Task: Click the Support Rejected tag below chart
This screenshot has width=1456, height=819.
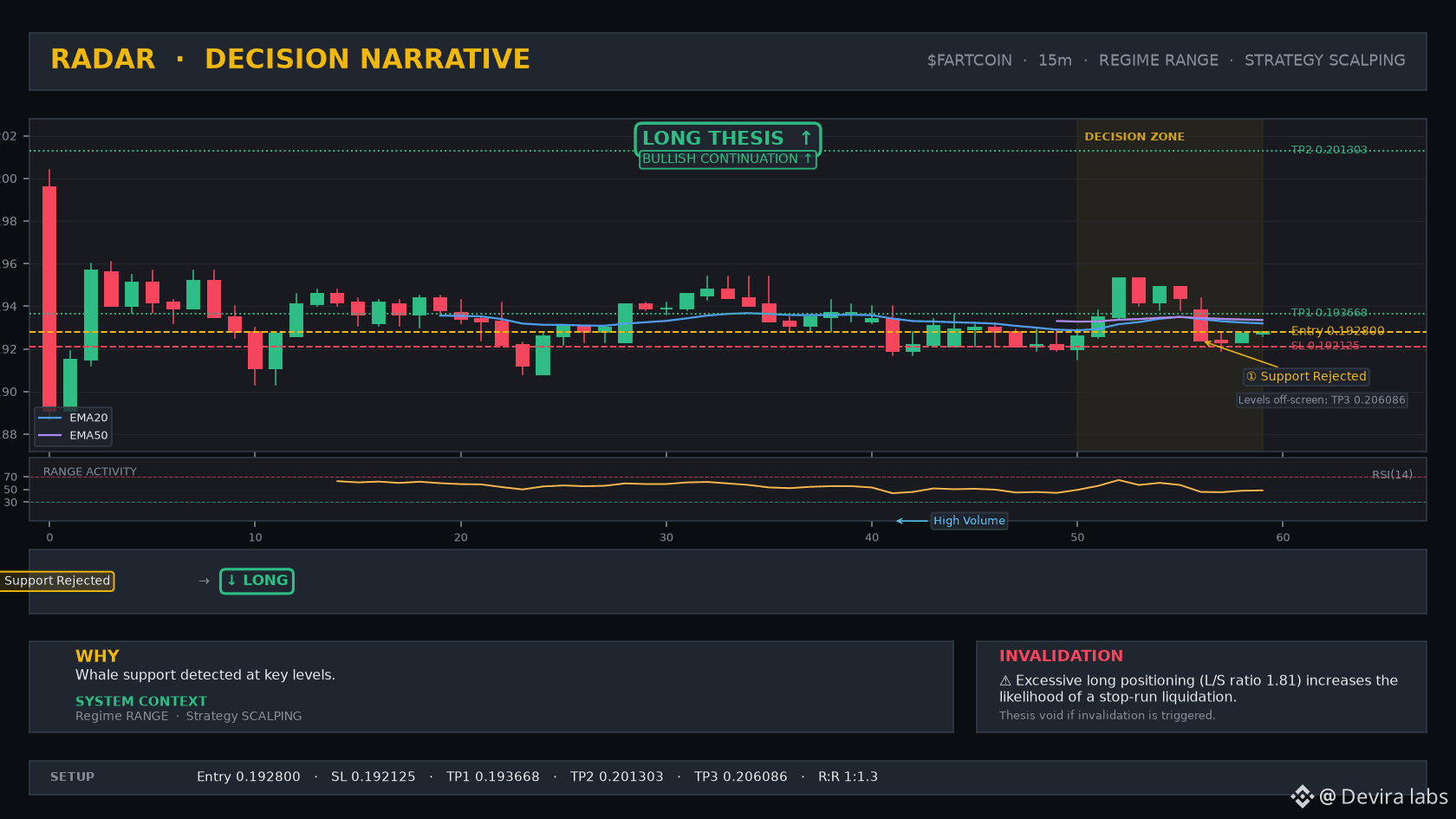Action: [57, 581]
